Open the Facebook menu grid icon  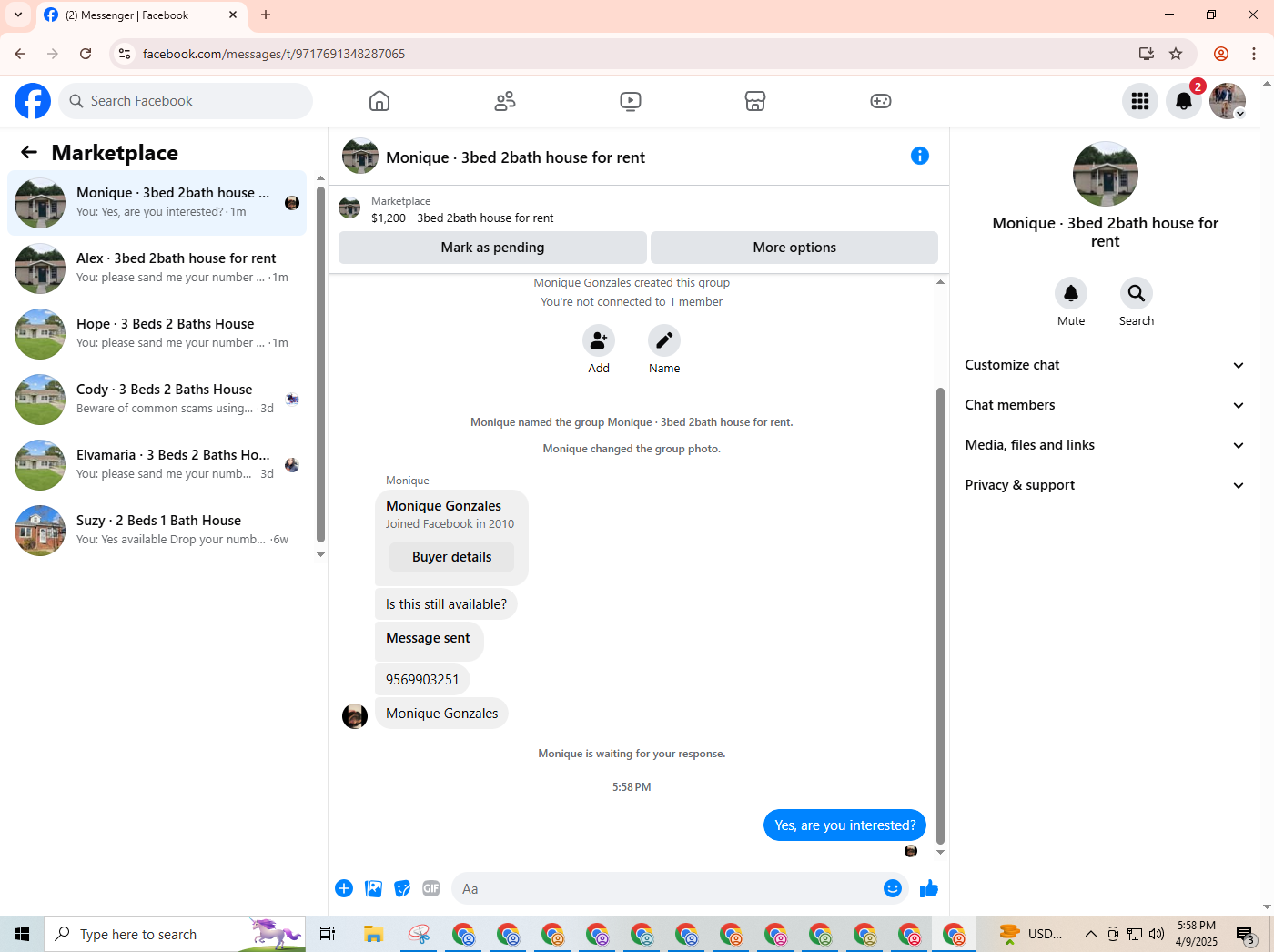coord(1140,101)
